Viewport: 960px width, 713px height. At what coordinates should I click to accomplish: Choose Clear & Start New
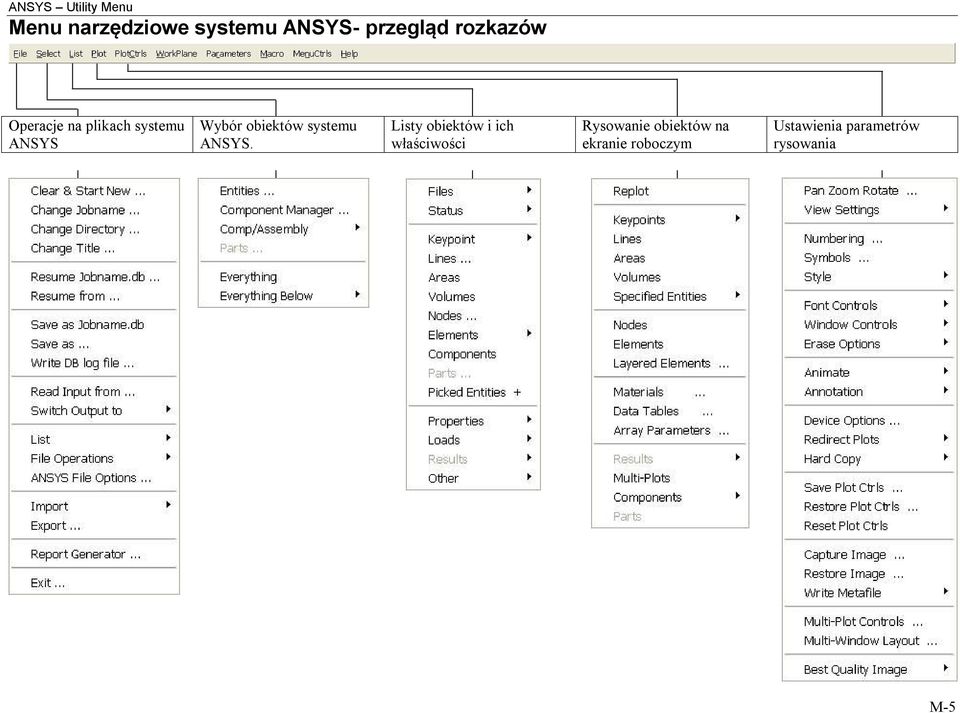tap(94, 191)
